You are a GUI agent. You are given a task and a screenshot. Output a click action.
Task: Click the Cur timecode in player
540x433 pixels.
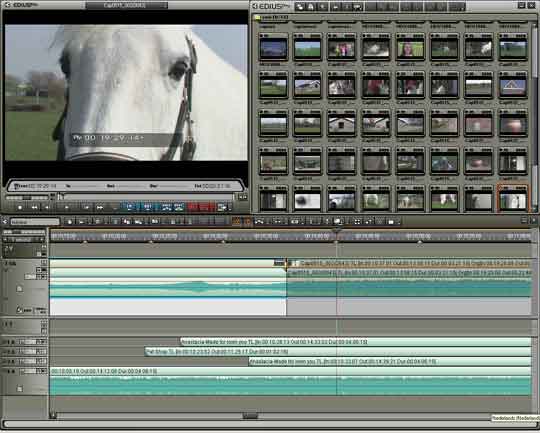35,186
